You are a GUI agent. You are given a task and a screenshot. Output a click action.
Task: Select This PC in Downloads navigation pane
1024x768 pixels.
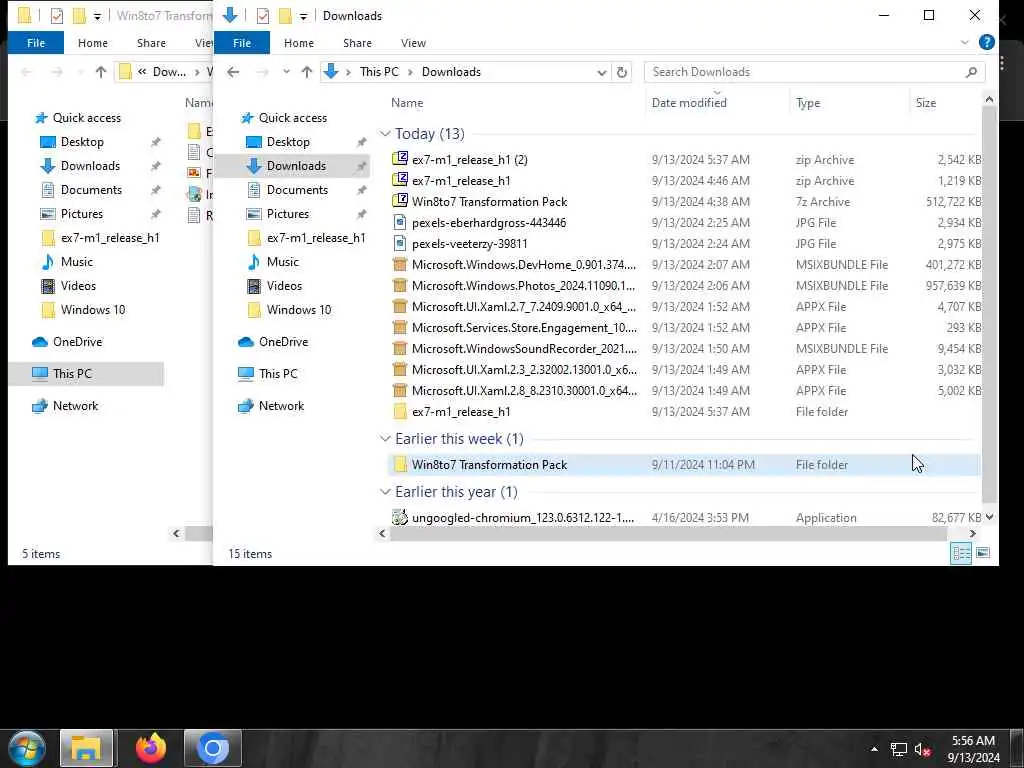278,374
